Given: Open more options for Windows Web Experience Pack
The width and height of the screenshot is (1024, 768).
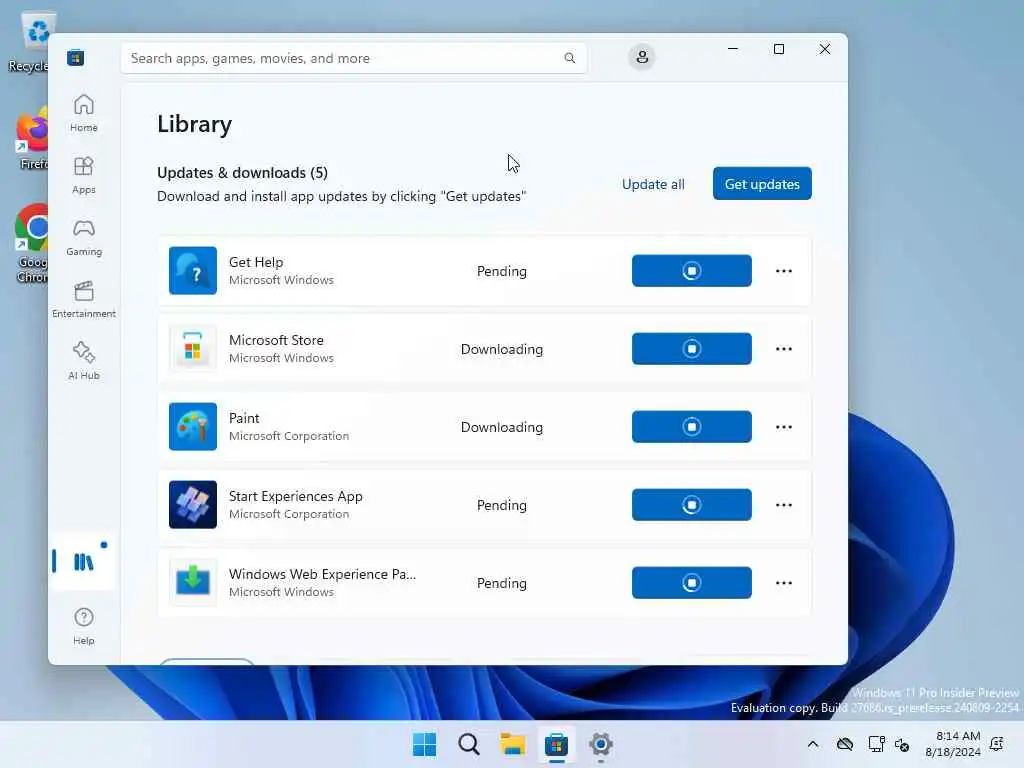Looking at the screenshot, I should pyautogui.click(x=784, y=582).
